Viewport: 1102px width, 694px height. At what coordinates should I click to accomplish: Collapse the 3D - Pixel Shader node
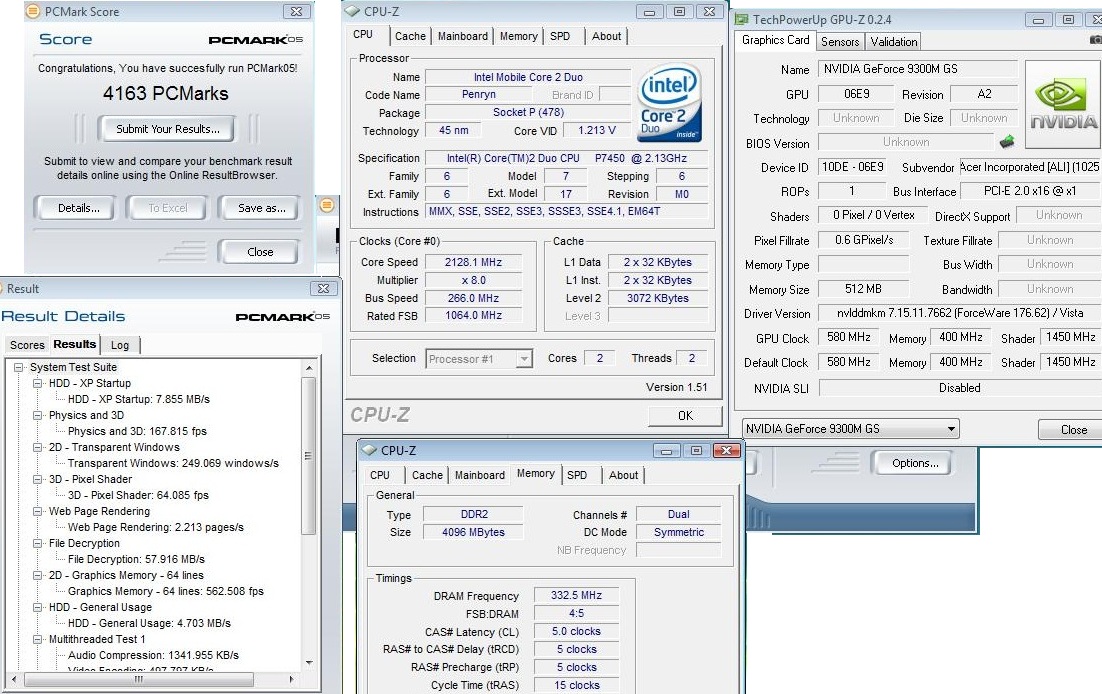point(37,479)
